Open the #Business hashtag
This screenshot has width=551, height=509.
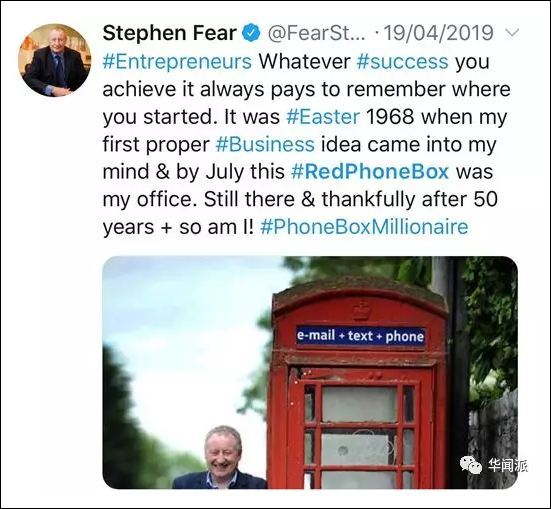click(x=265, y=144)
